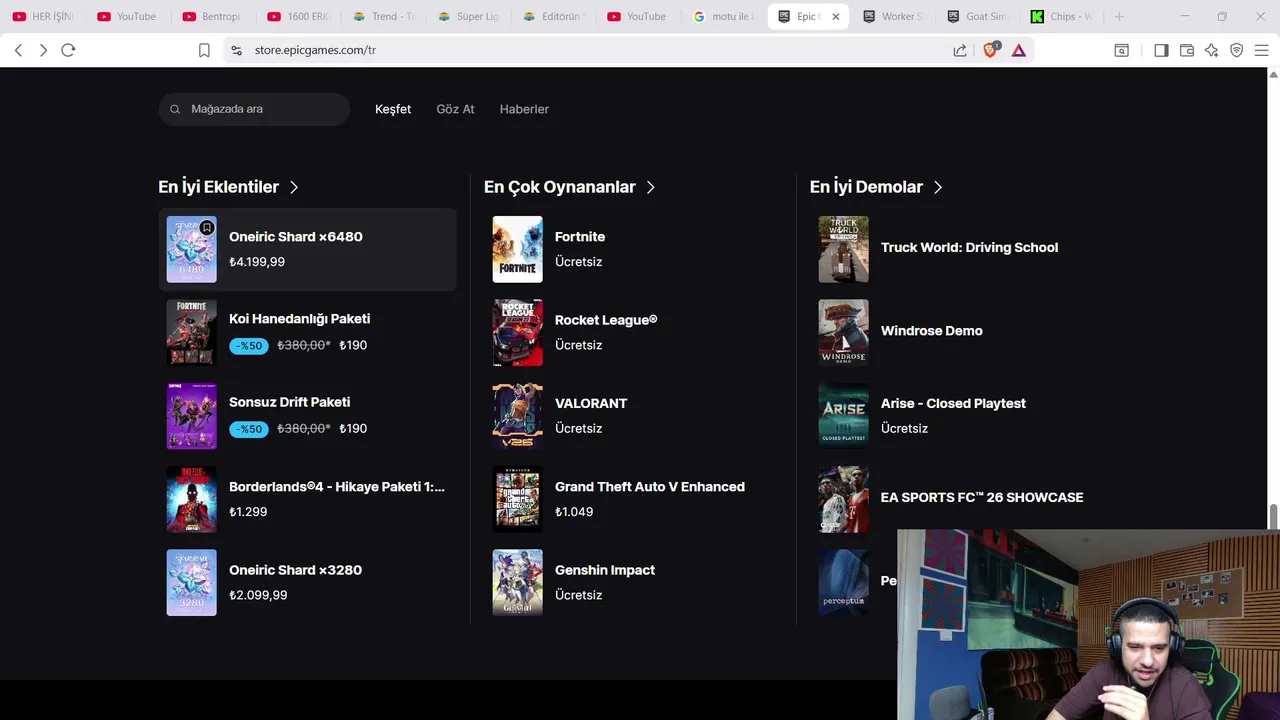
Task: Open the Genshin Impact thumbnail
Action: tap(518, 582)
